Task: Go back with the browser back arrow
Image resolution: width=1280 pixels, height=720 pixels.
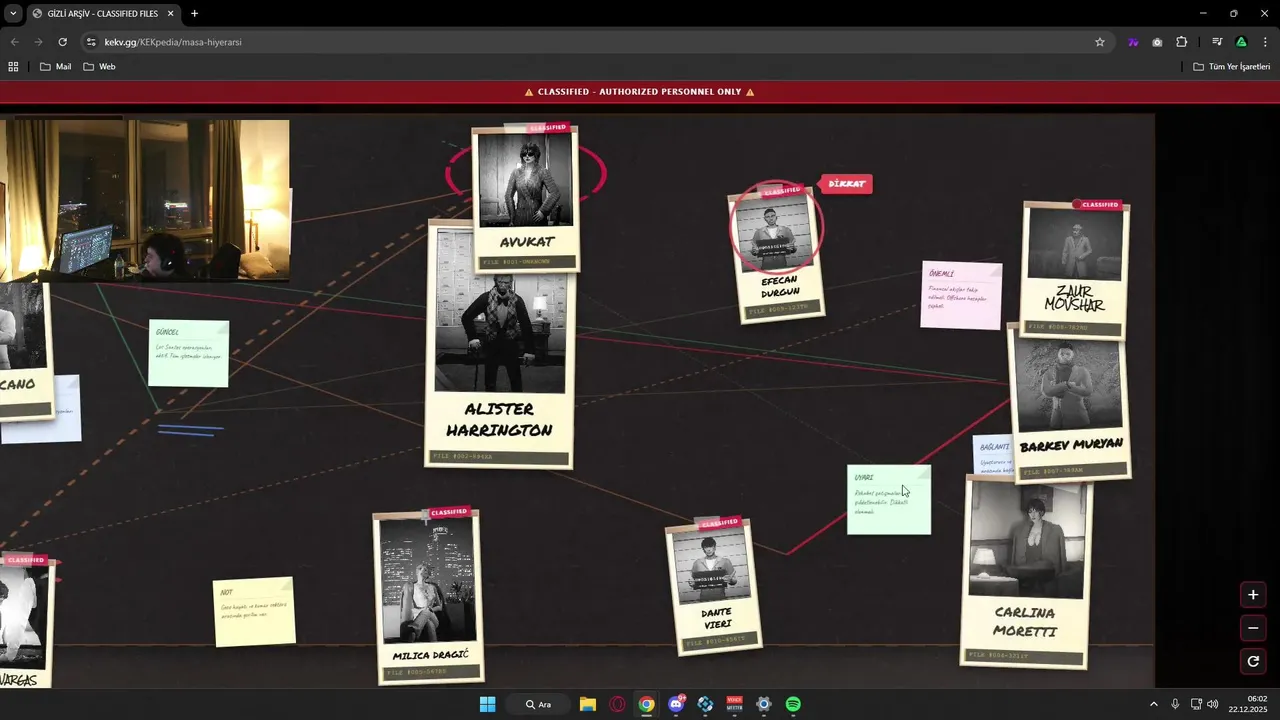Action: coord(14,42)
